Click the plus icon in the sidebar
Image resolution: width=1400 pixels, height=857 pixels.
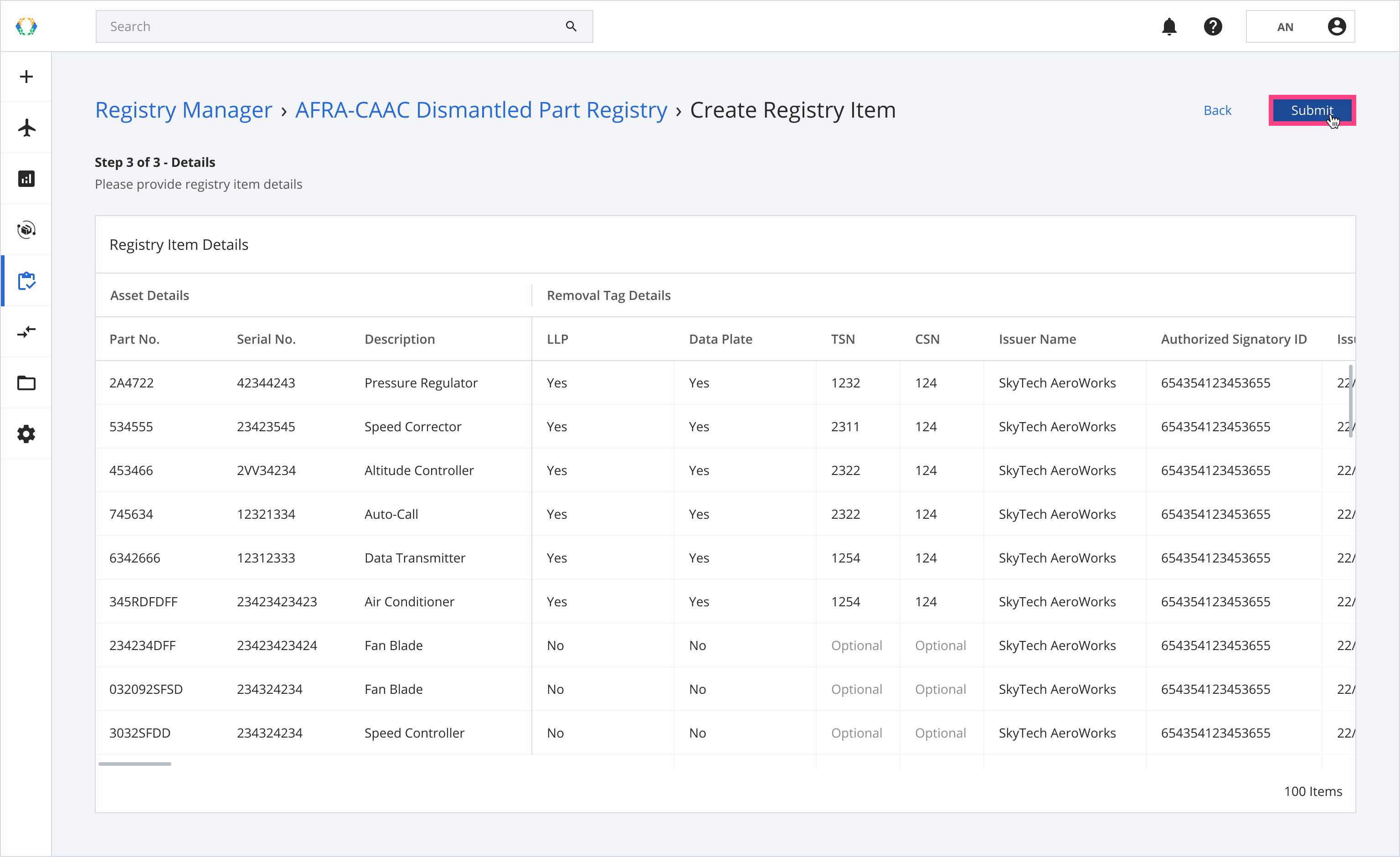26,77
